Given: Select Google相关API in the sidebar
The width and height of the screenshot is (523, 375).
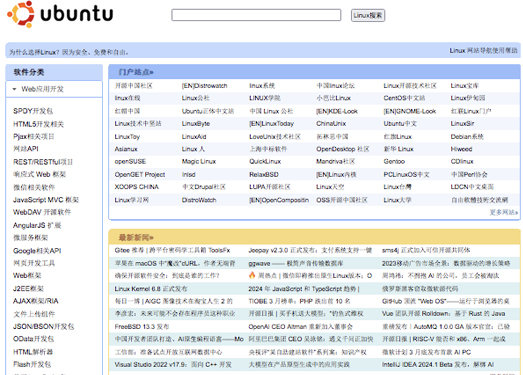Looking at the screenshot, I should (x=37, y=251).
